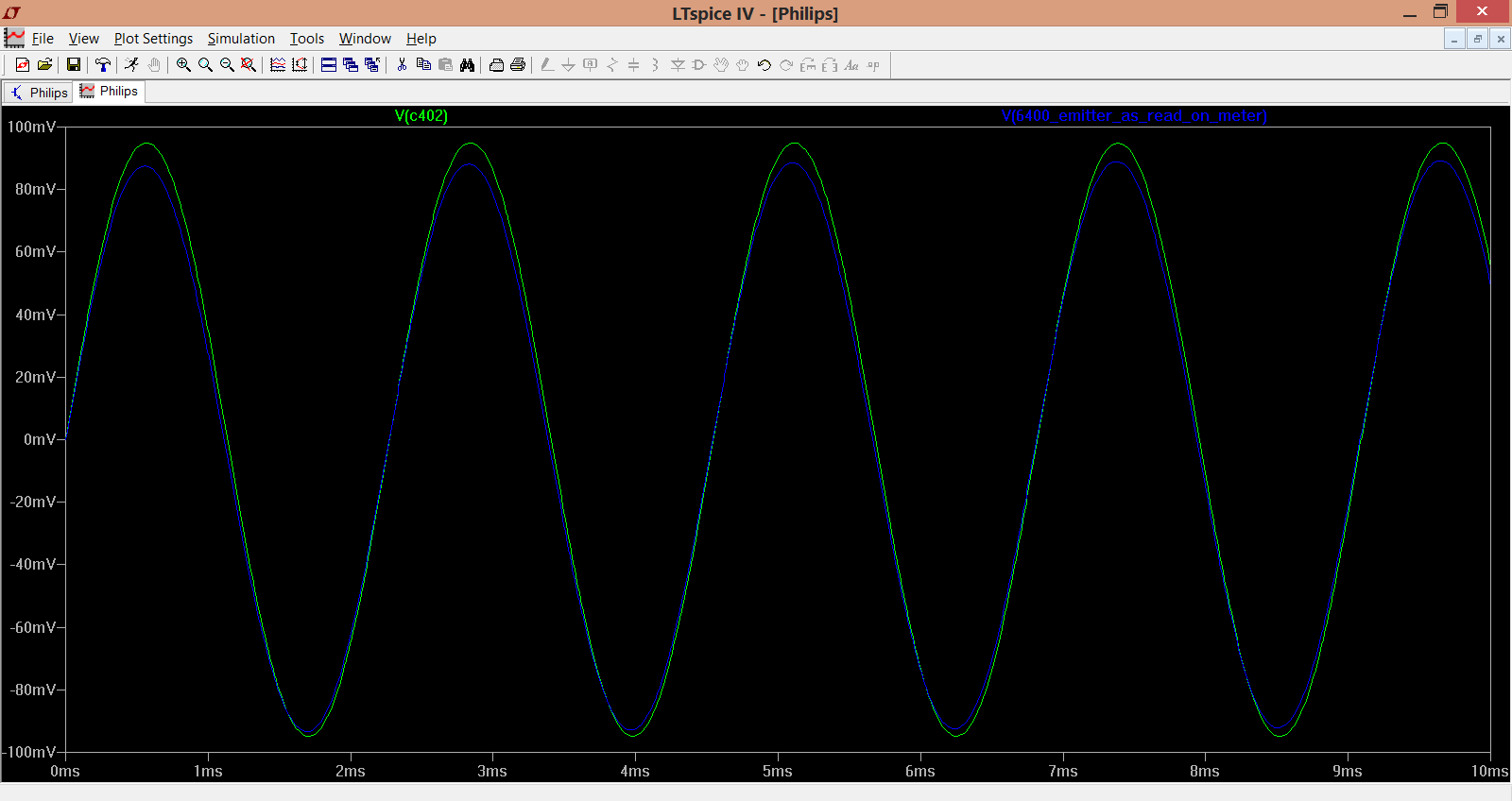This screenshot has height=801, width=1512.
Task: Click the 0mV label on the vertical axis
Action: 40,439
